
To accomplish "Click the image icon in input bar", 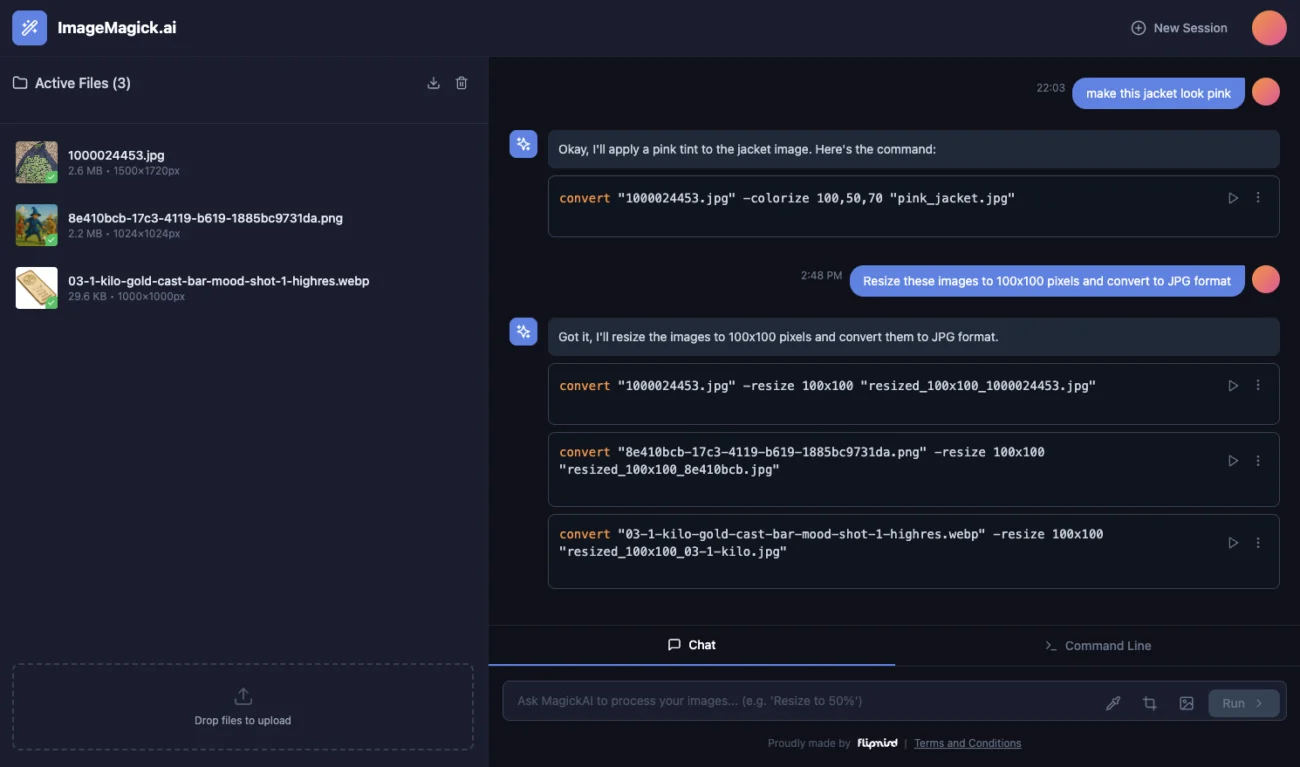I will (1186, 703).
